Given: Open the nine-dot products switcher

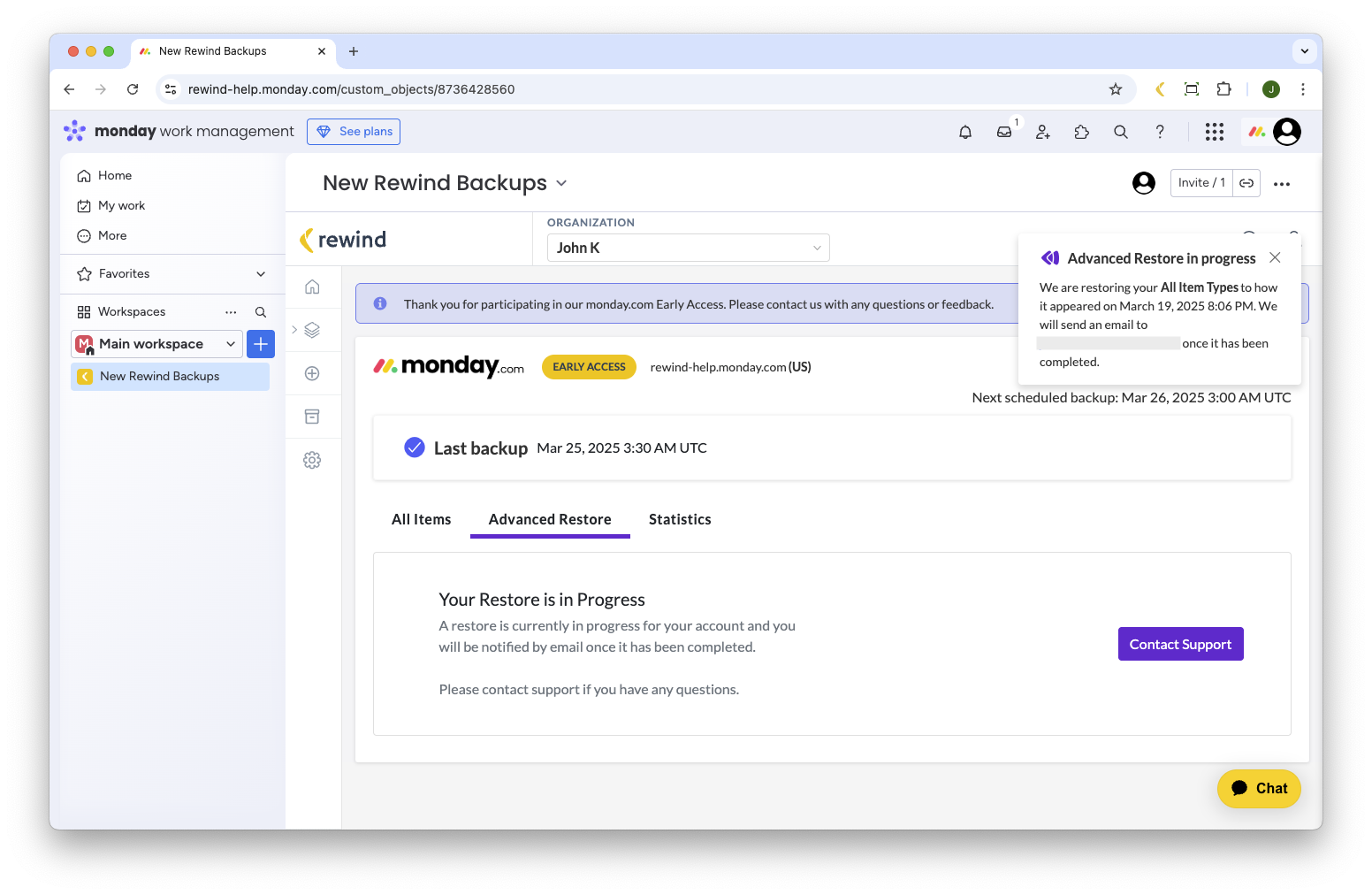Looking at the screenshot, I should (1215, 132).
